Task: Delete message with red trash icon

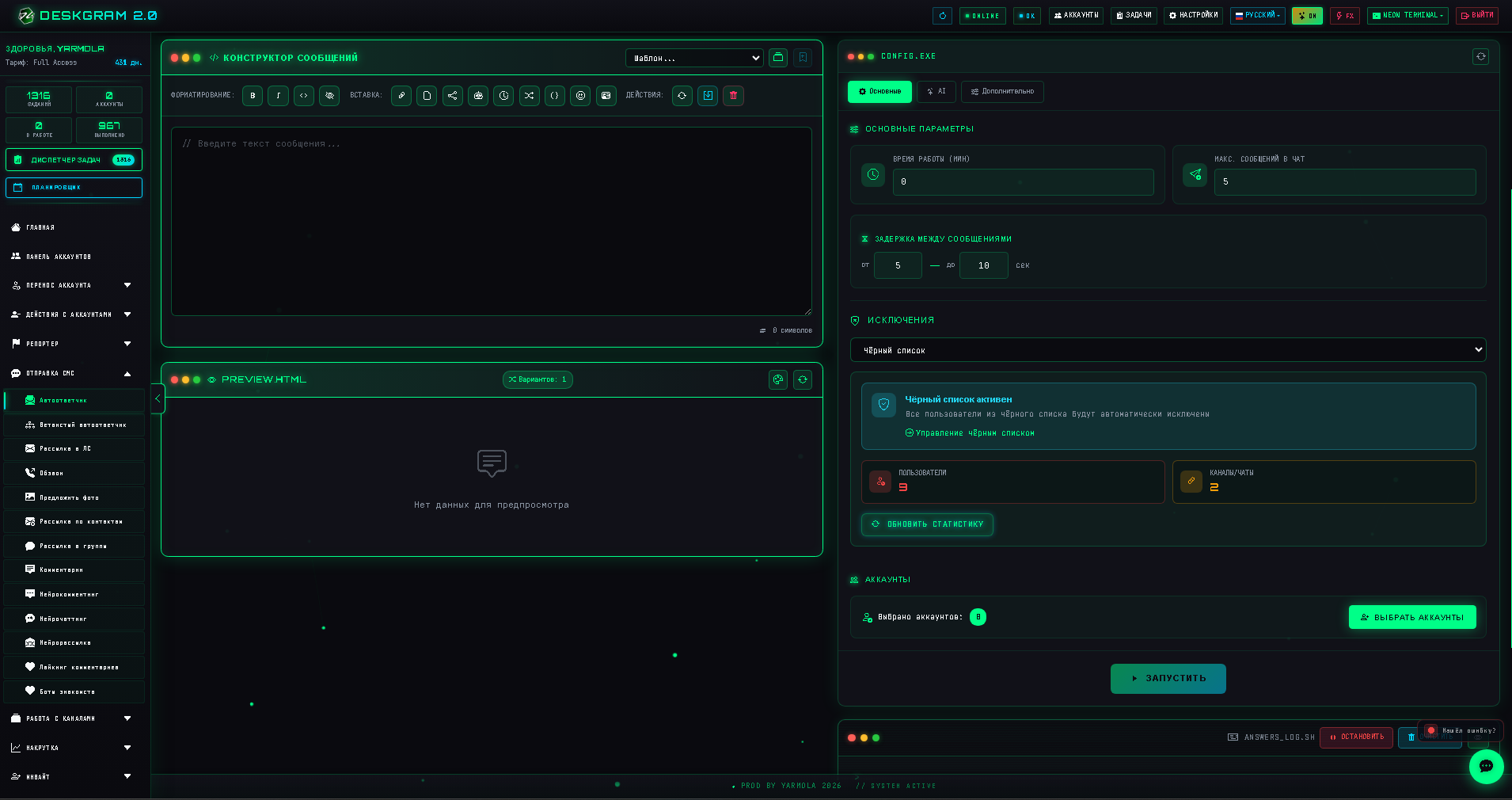Action: [x=733, y=96]
